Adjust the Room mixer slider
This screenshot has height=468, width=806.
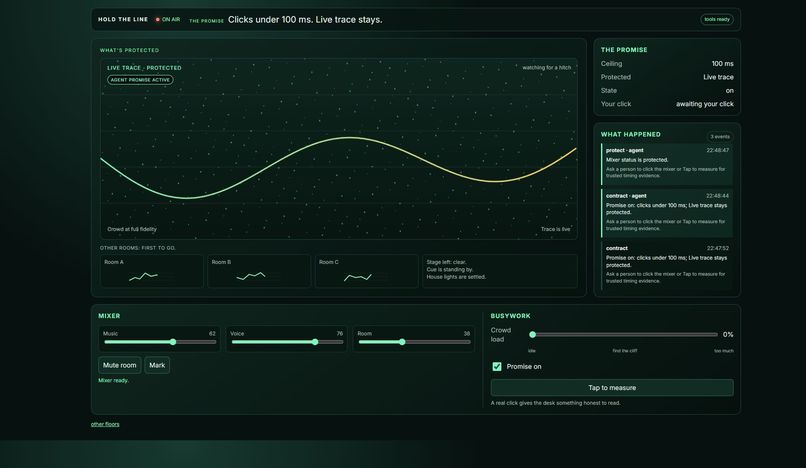414,342
